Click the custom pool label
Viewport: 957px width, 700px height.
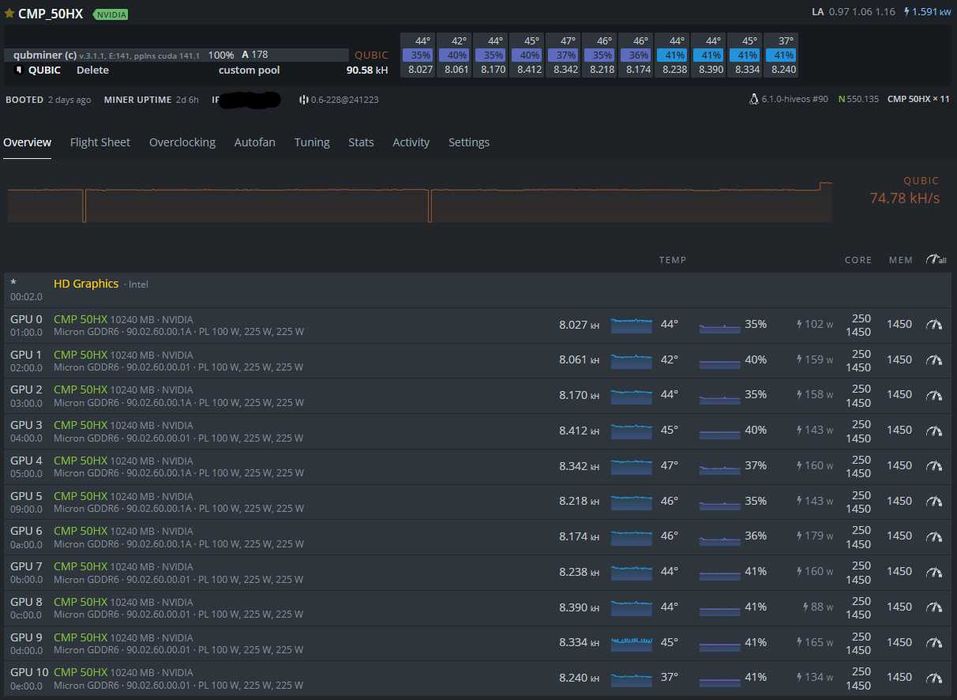pos(249,70)
